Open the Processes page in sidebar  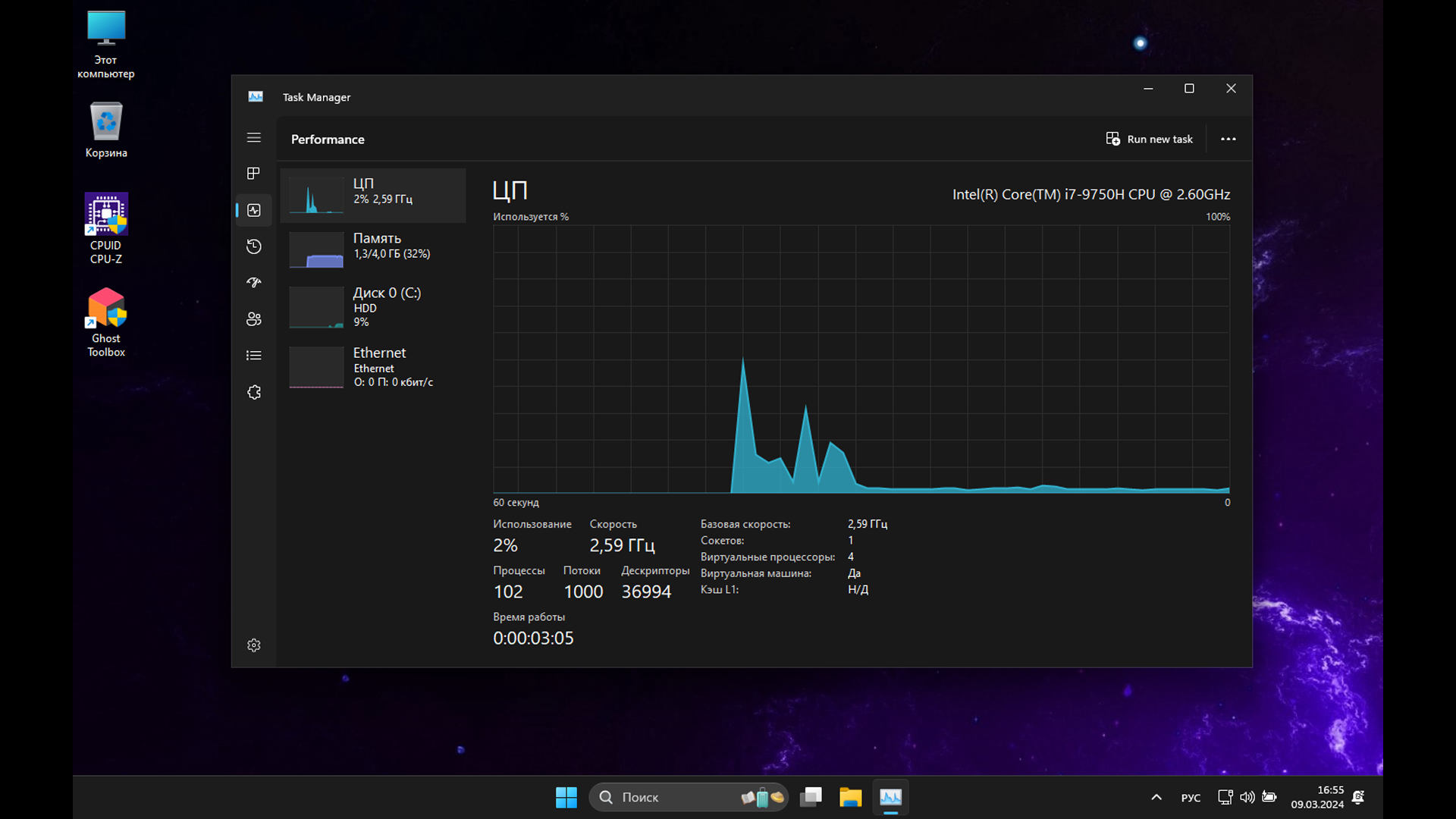click(x=253, y=174)
